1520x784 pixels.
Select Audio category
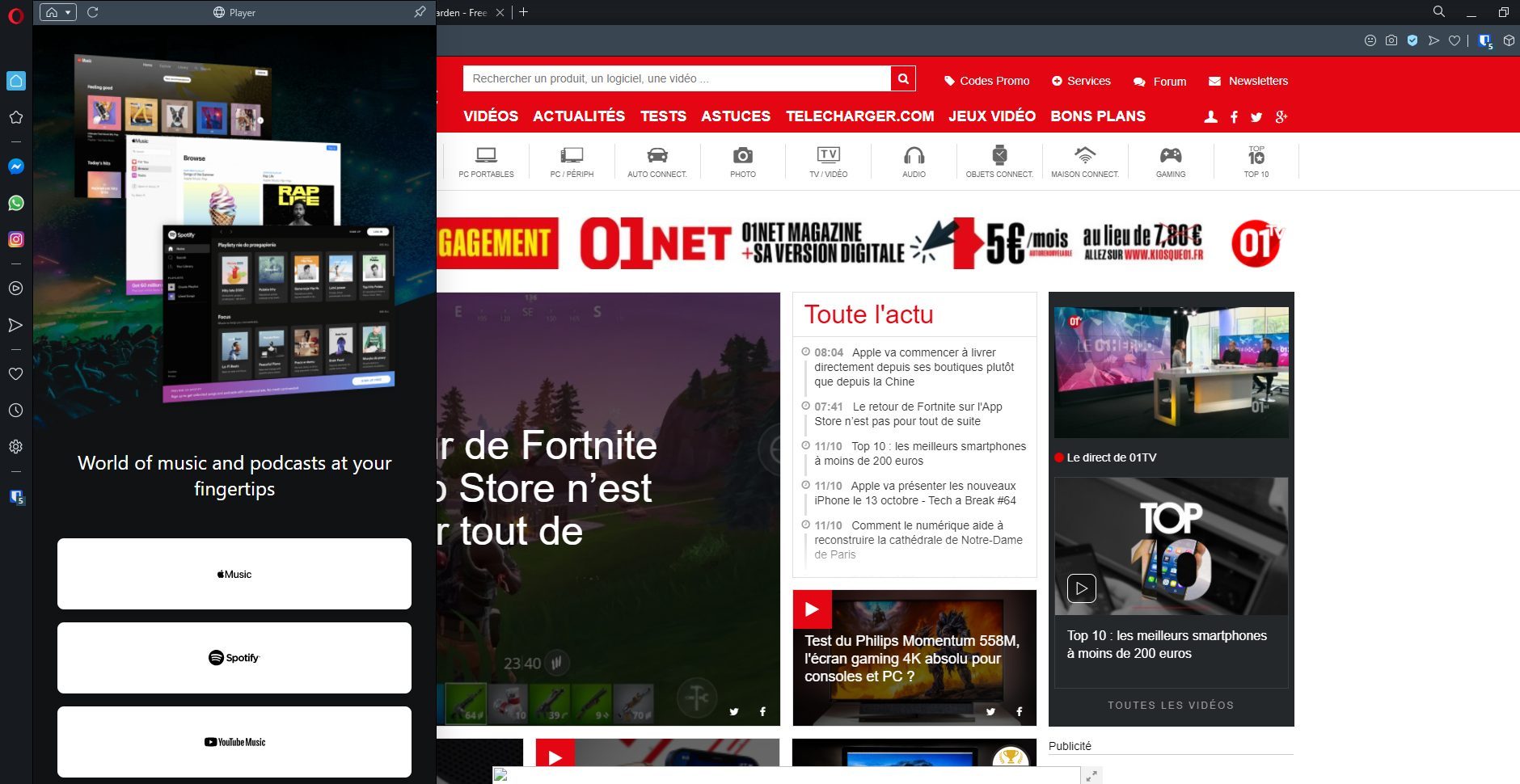pos(914,162)
